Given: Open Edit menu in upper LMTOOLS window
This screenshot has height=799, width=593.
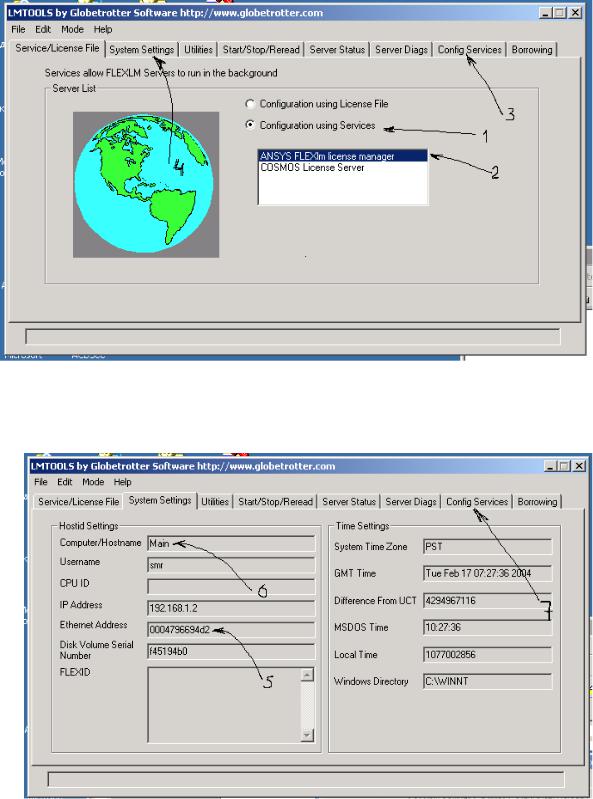Looking at the screenshot, I should (43, 30).
